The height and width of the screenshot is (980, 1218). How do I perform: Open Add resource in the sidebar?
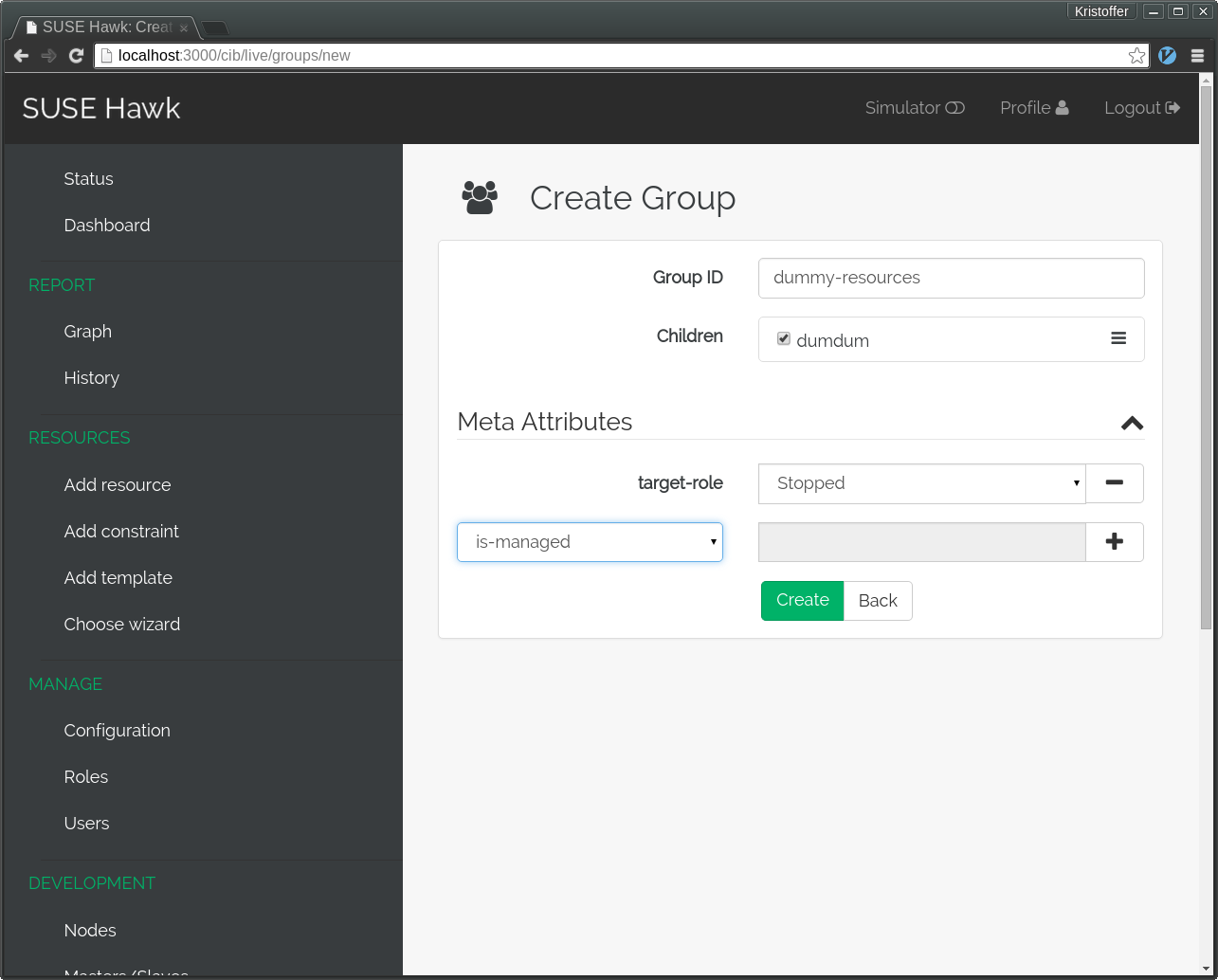[x=117, y=484]
